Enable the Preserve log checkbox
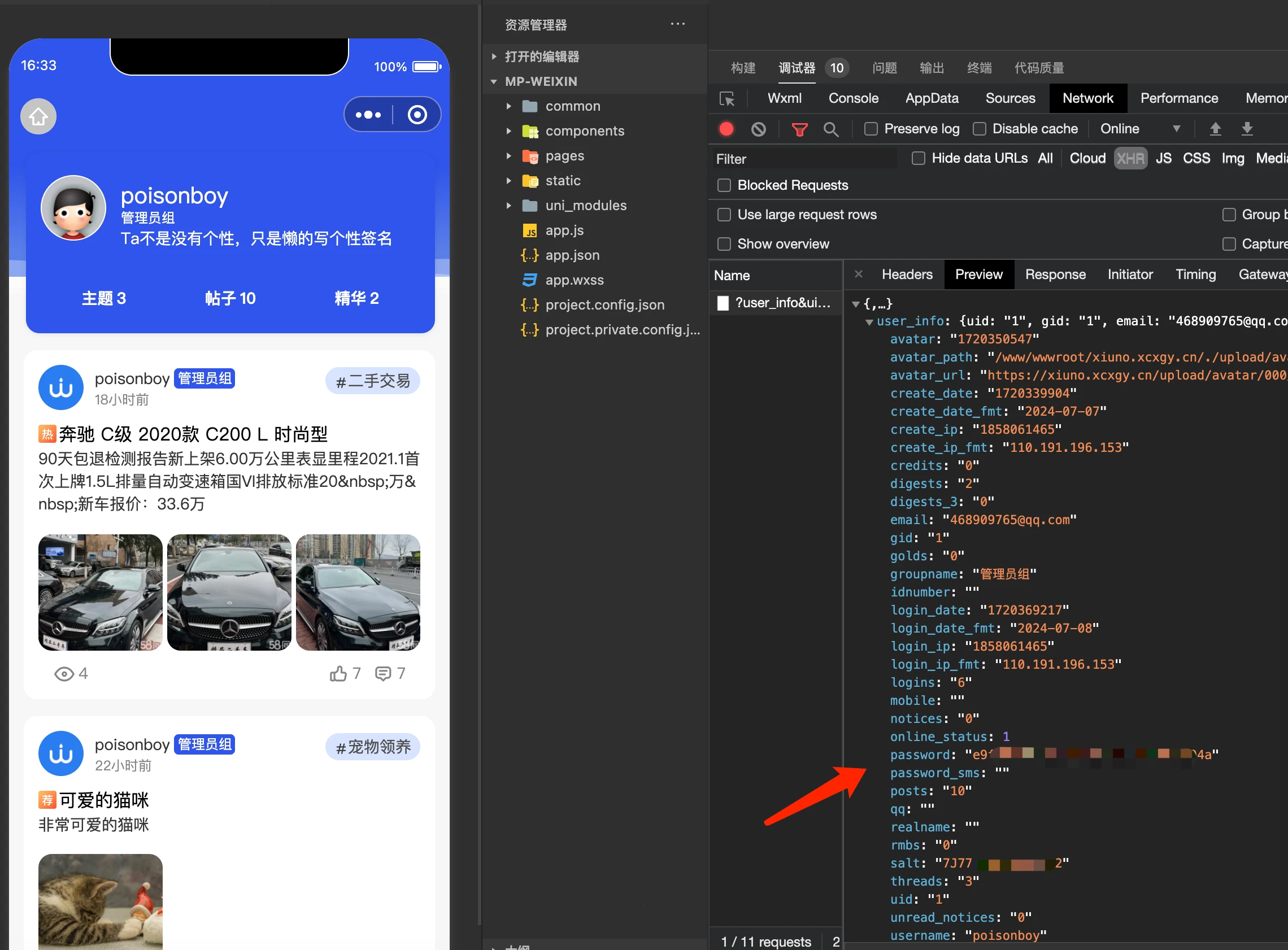The height and width of the screenshot is (950, 1288). click(871, 129)
